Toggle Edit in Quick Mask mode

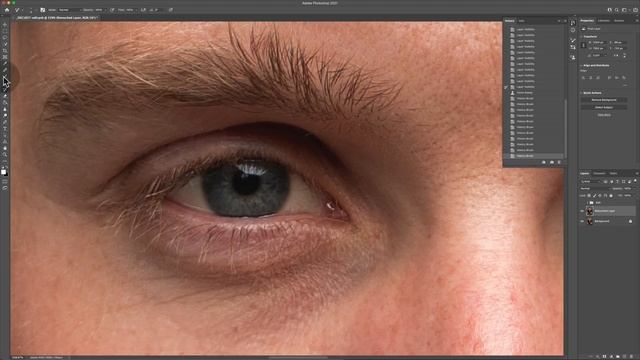click(x=5, y=182)
